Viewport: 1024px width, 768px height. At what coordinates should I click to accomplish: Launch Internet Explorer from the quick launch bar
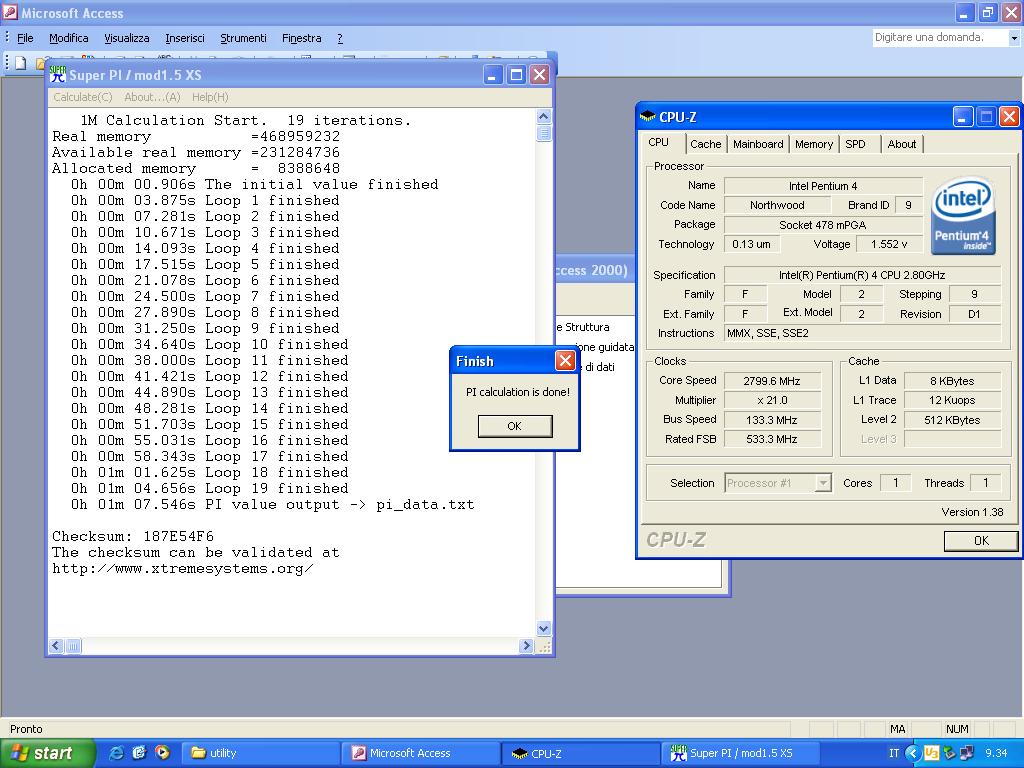(x=116, y=753)
